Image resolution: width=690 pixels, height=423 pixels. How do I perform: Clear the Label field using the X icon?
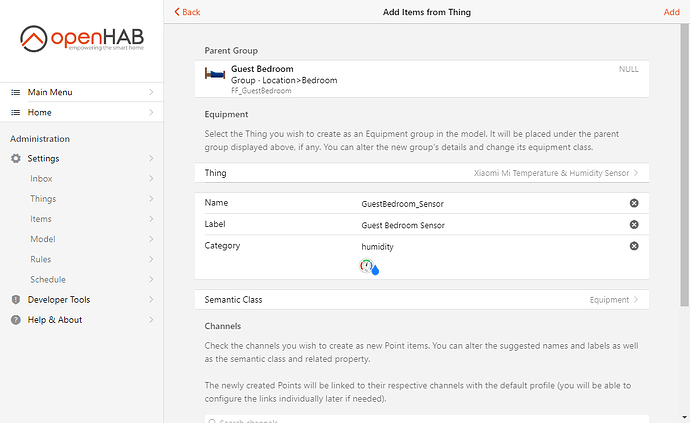pos(634,224)
